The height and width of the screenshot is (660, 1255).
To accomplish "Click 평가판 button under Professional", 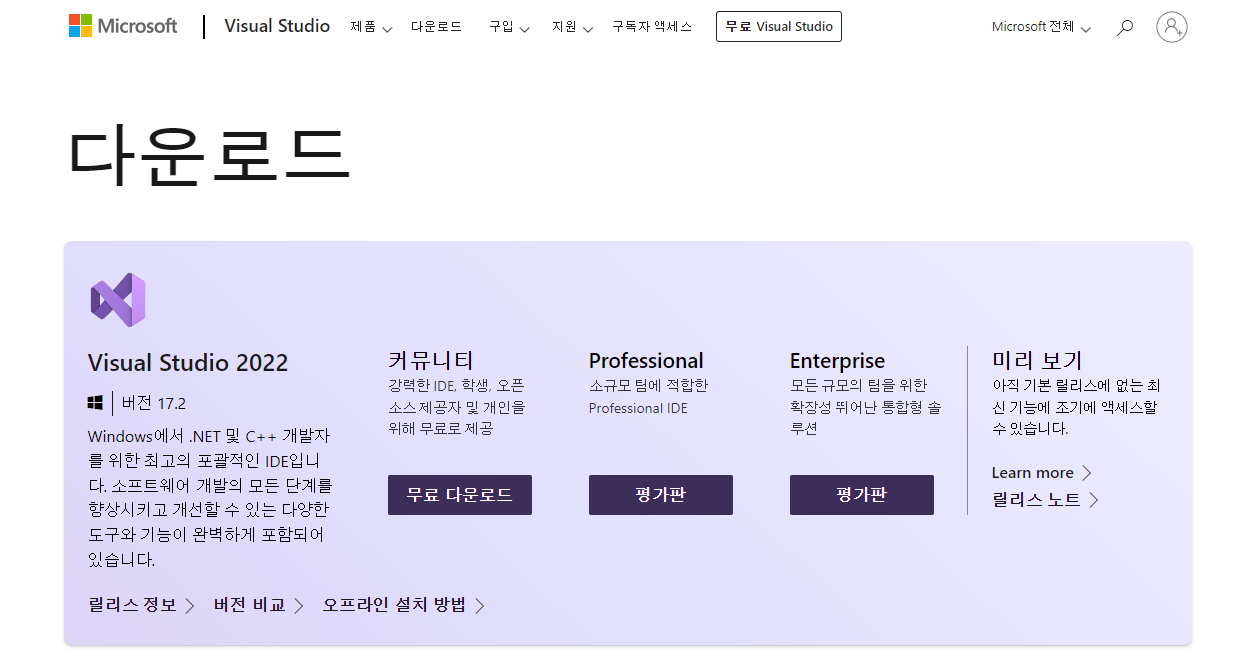I will (661, 495).
